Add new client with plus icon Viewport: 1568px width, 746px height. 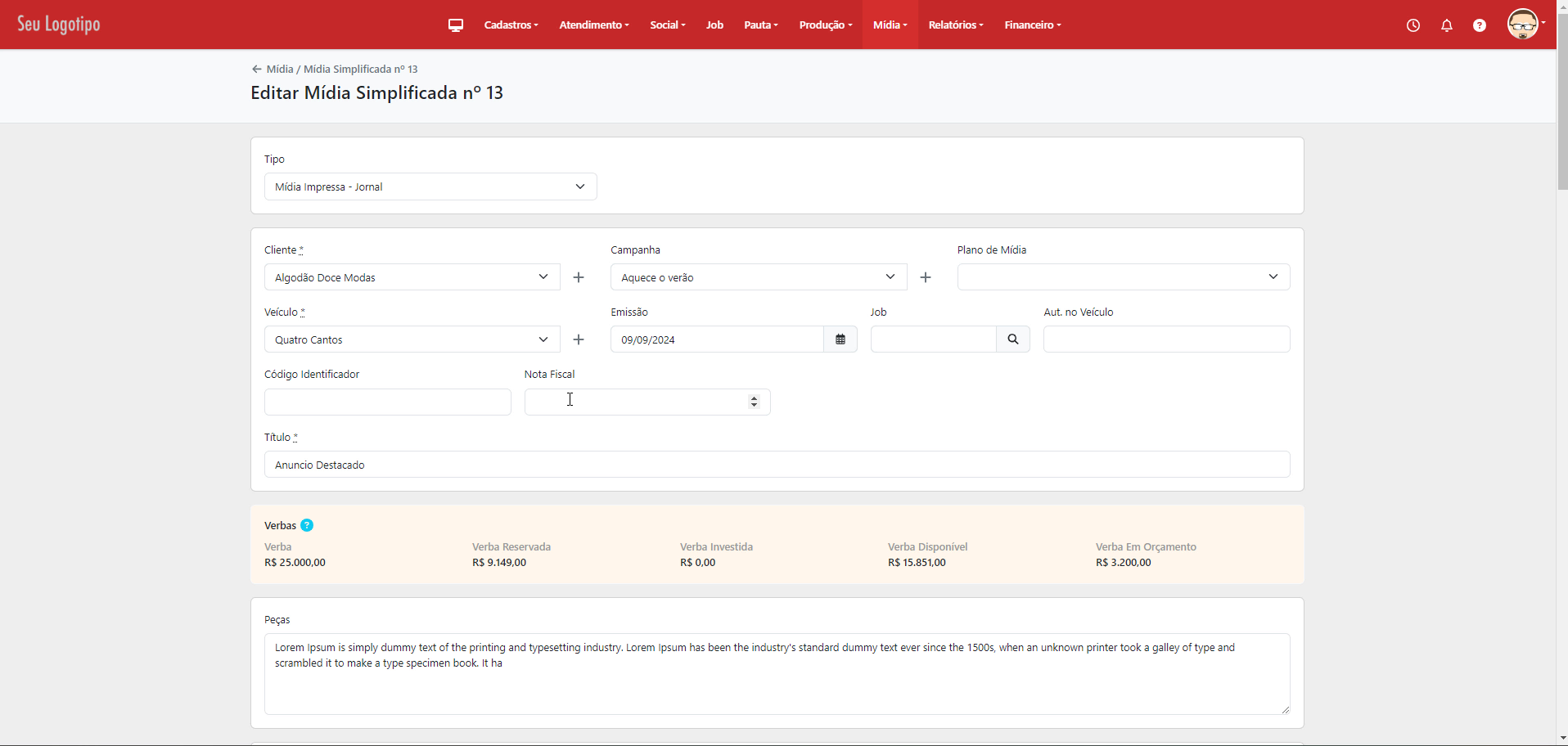[x=579, y=277]
